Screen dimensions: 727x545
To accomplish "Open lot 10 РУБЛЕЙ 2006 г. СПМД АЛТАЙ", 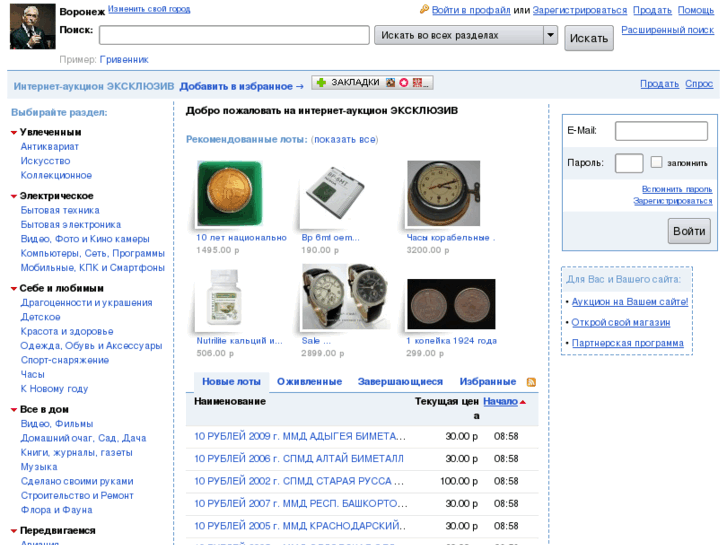I will [299, 459].
